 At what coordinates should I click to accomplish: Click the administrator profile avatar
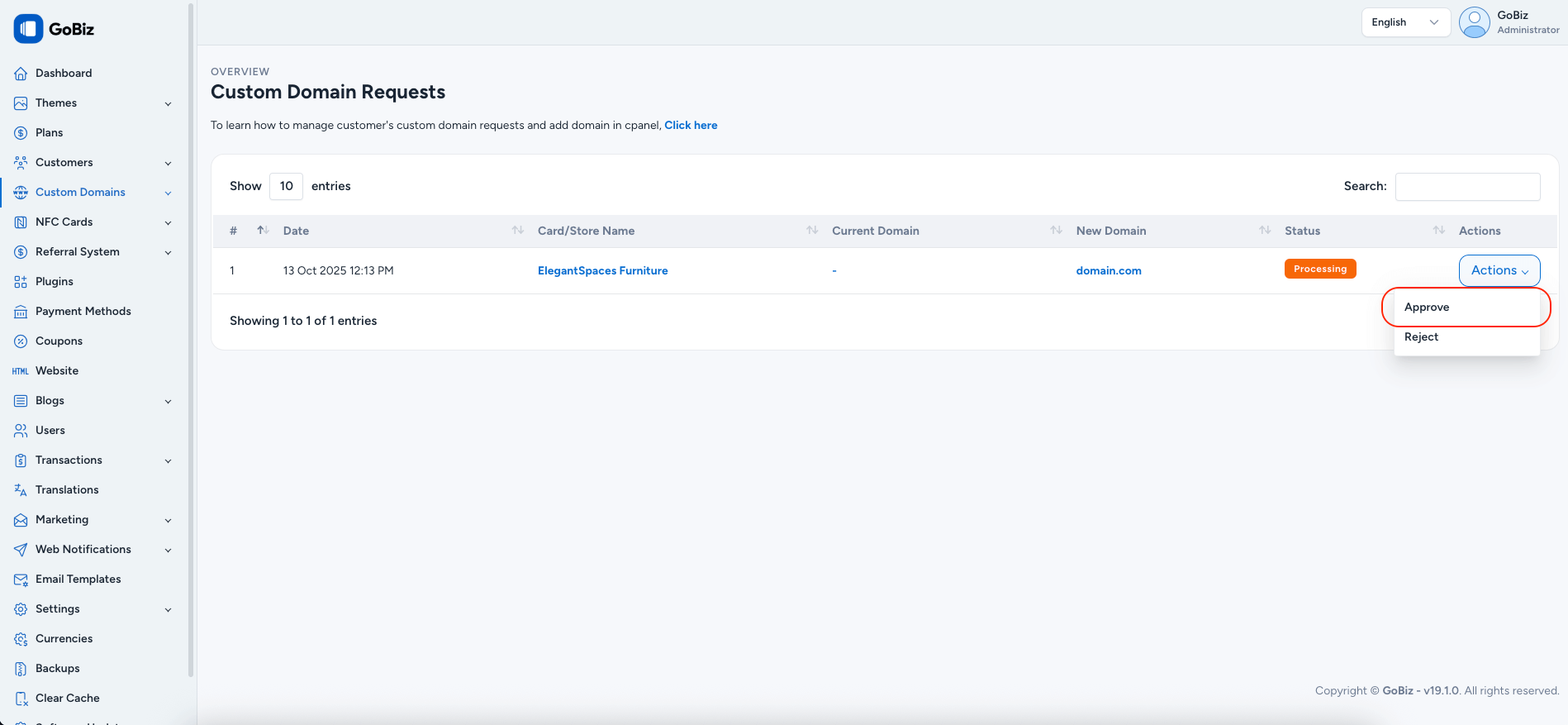point(1474,22)
